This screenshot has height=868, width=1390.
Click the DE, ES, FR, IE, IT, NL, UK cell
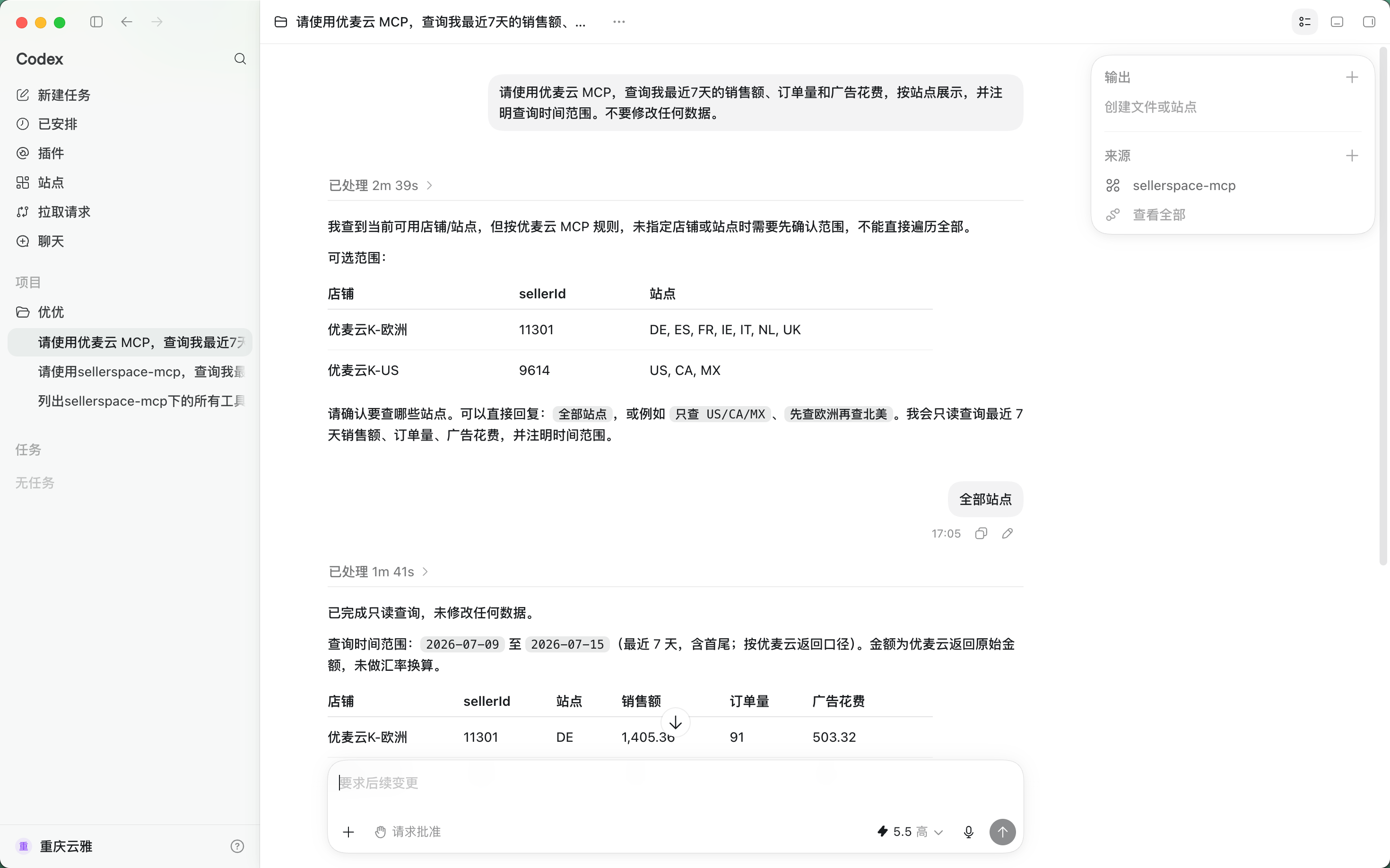coord(725,330)
